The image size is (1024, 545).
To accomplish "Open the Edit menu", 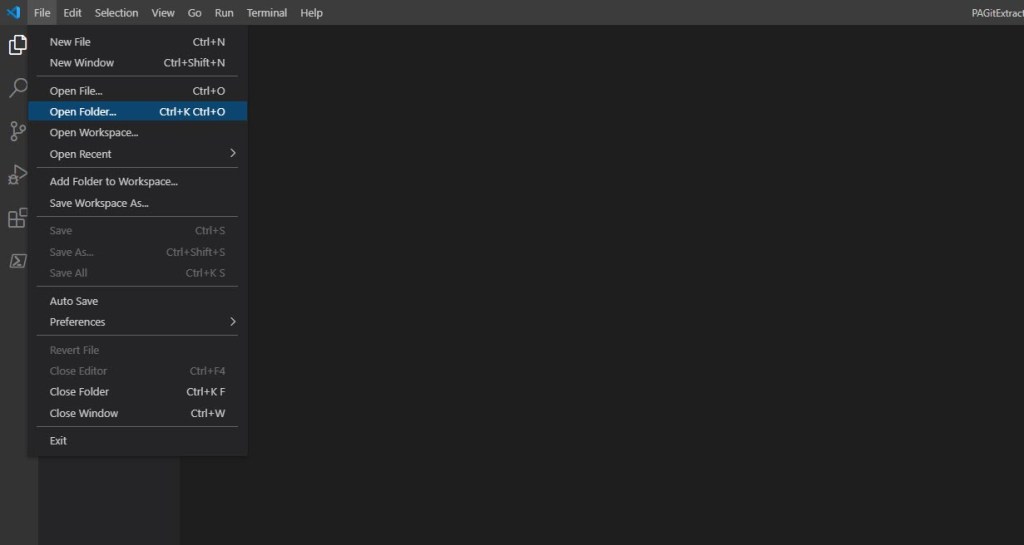I will click(x=72, y=13).
